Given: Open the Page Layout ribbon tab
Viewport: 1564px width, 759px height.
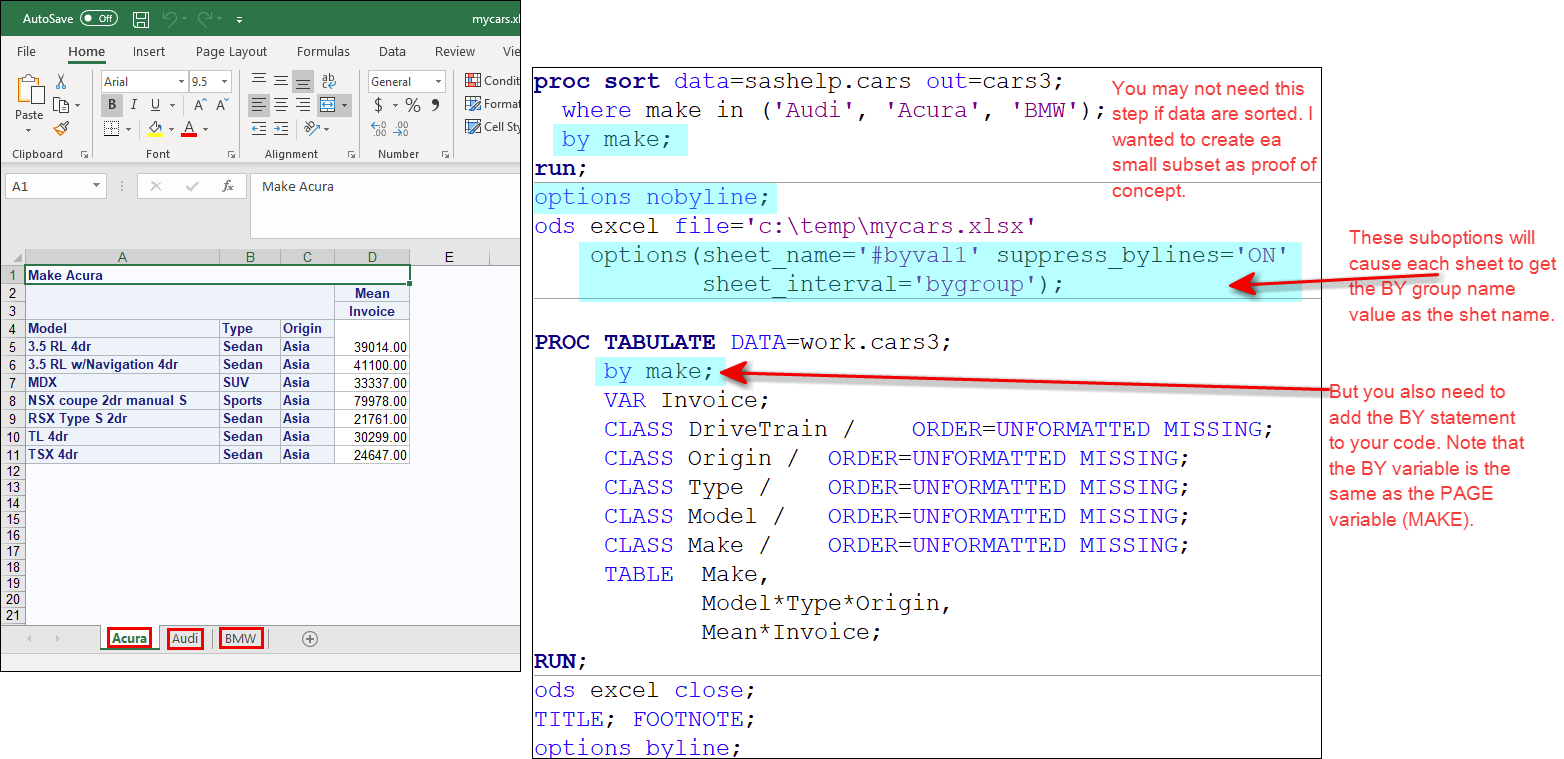Looking at the screenshot, I should 231,52.
